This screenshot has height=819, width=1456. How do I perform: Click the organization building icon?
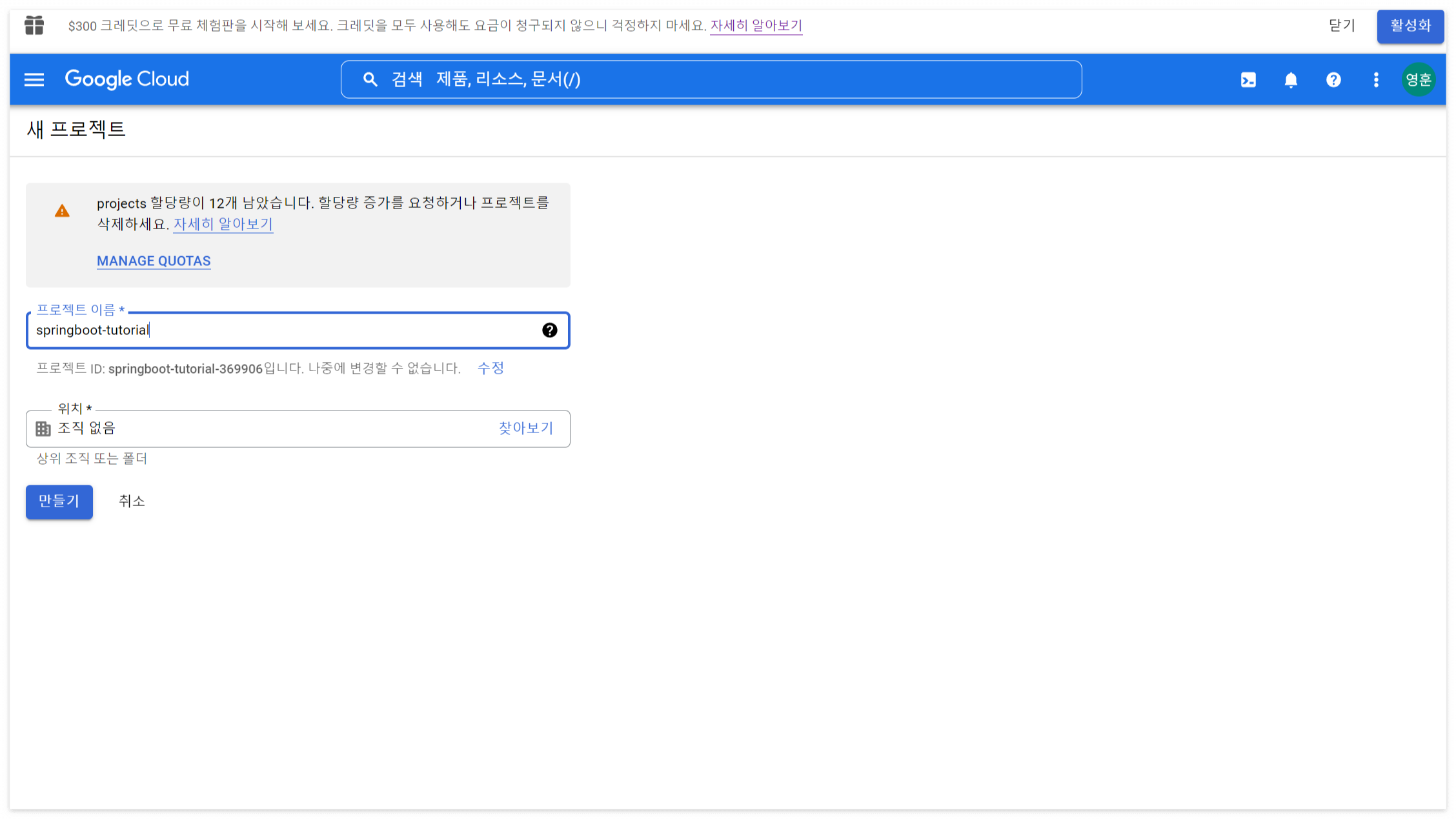click(x=43, y=429)
